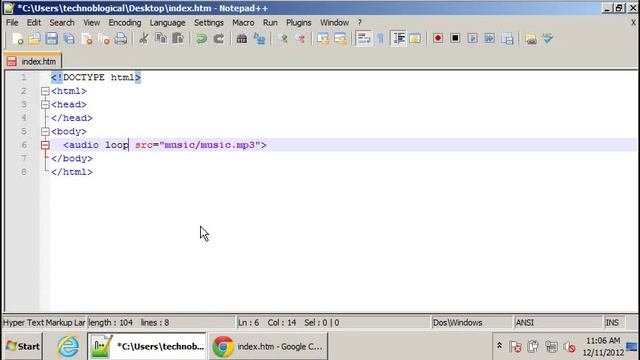Click the Save All icon
The height and width of the screenshot is (360, 640).
pyautogui.click(x=69, y=39)
